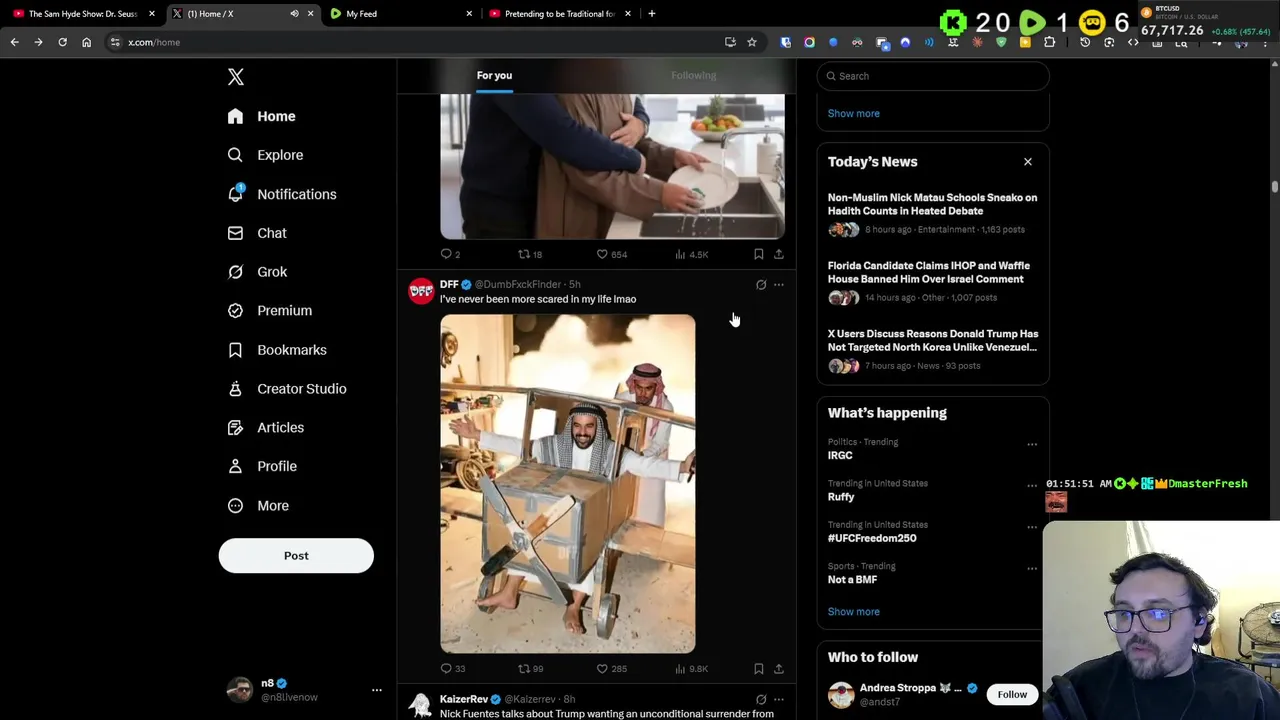Open Explore in the sidebar

[x=265, y=155]
